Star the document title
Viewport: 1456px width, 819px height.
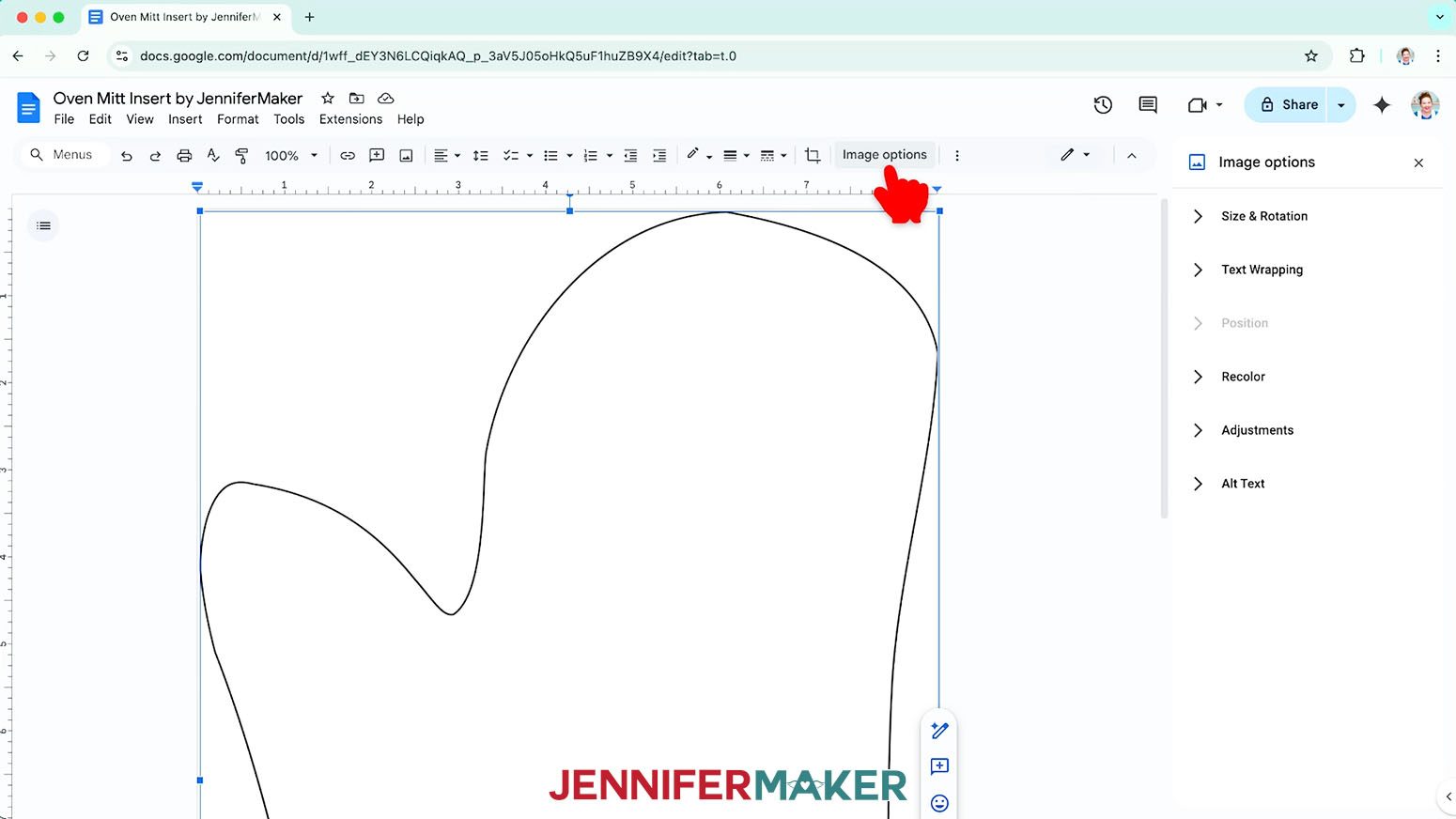[328, 98]
